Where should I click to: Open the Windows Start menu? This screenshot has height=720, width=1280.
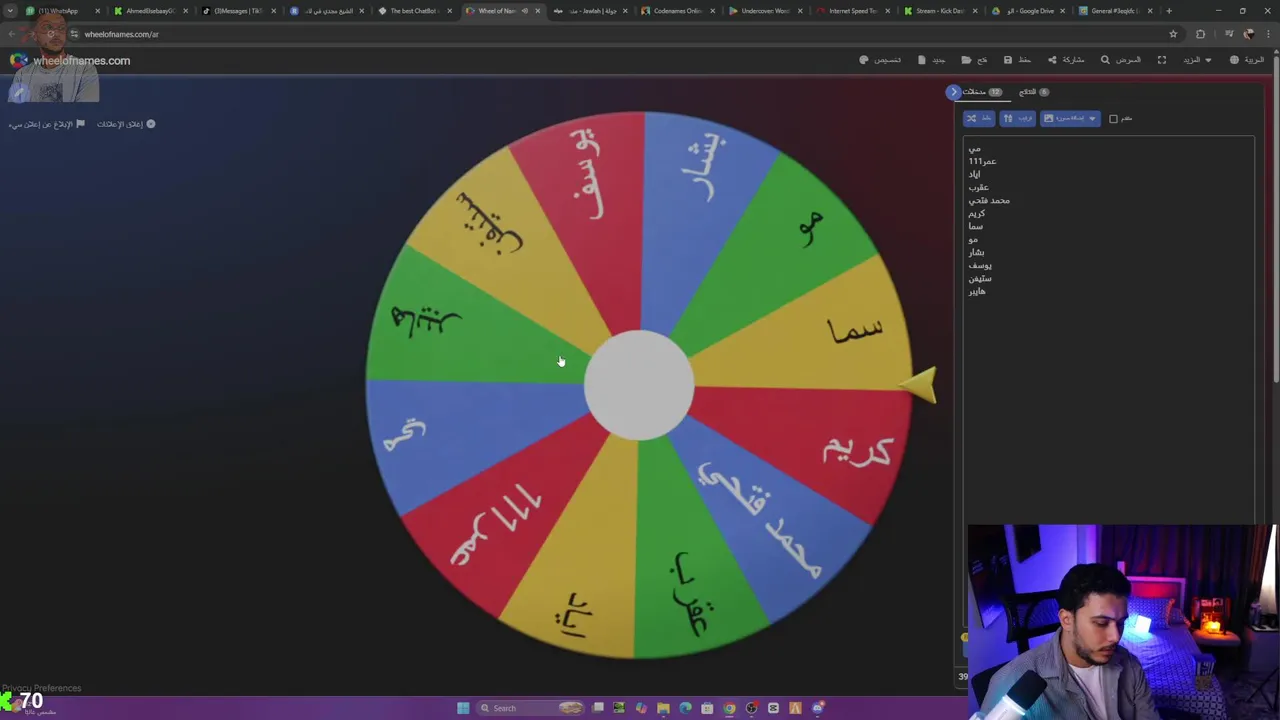pos(463,708)
